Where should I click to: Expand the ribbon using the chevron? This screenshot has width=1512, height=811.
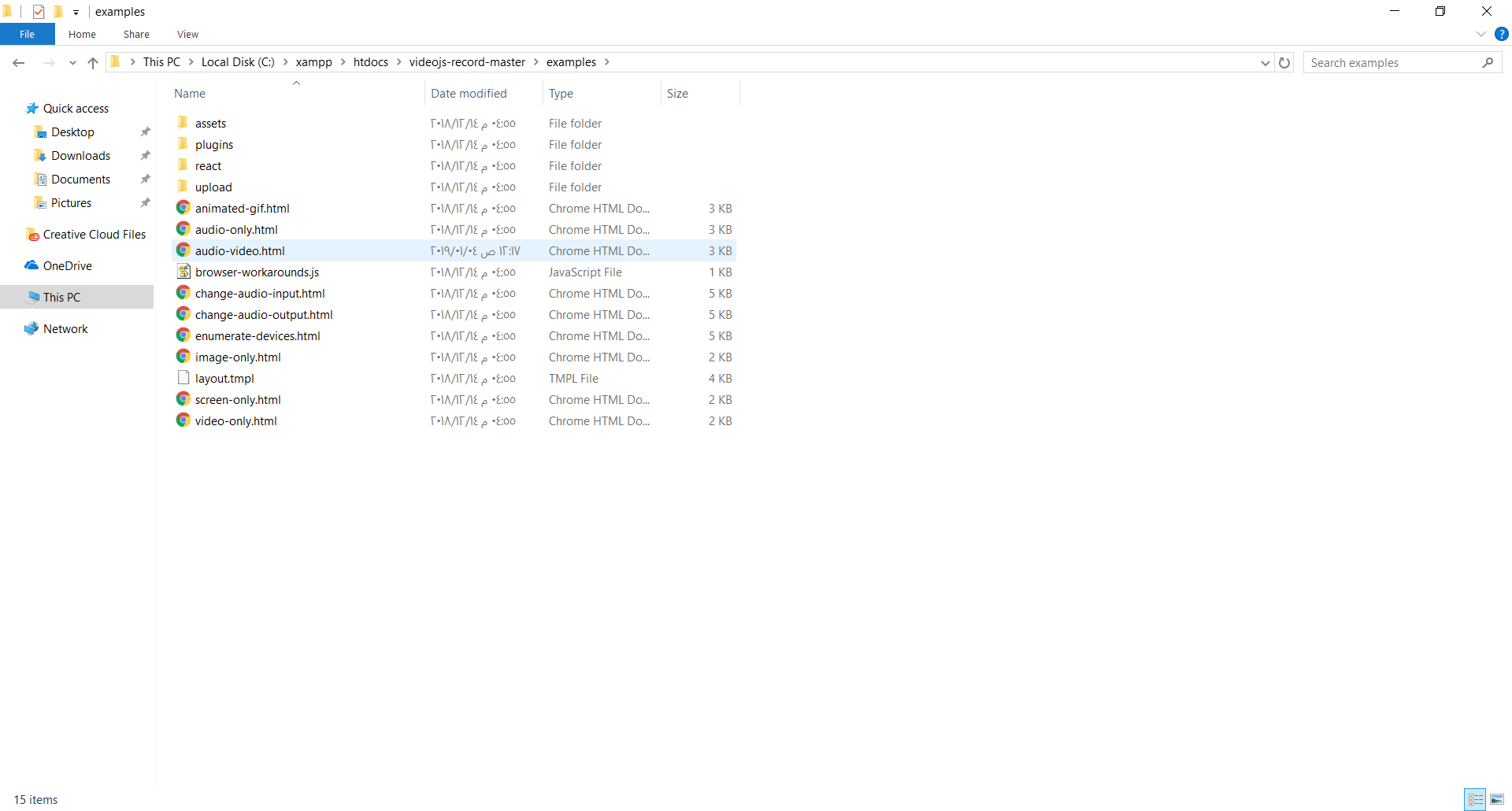pos(1480,34)
